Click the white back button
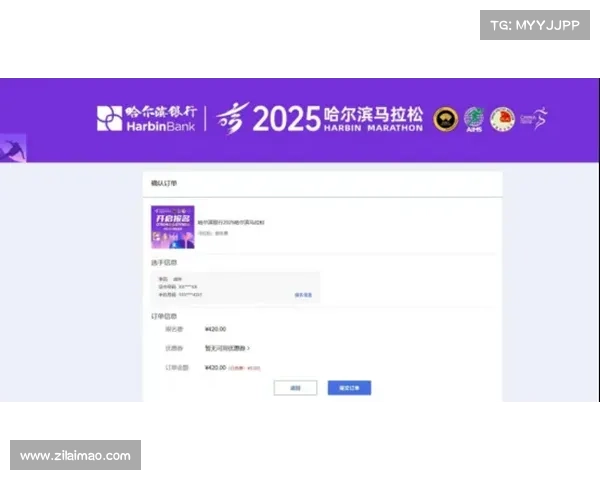 [295, 388]
